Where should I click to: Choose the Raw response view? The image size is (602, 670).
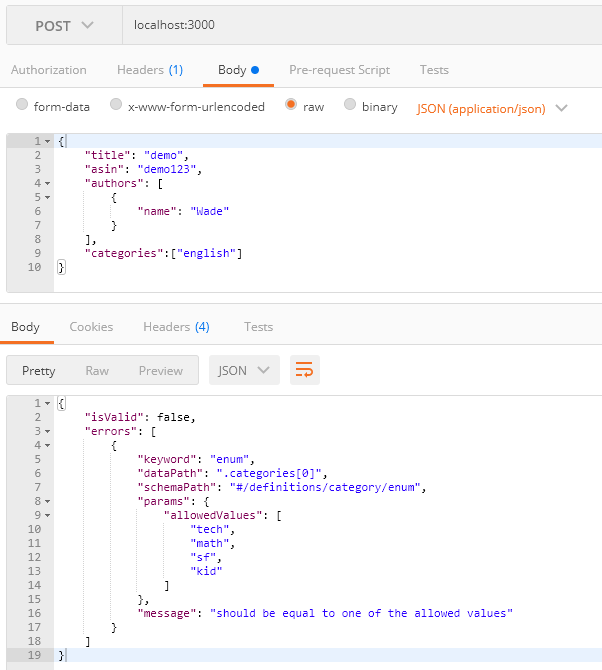click(97, 370)
